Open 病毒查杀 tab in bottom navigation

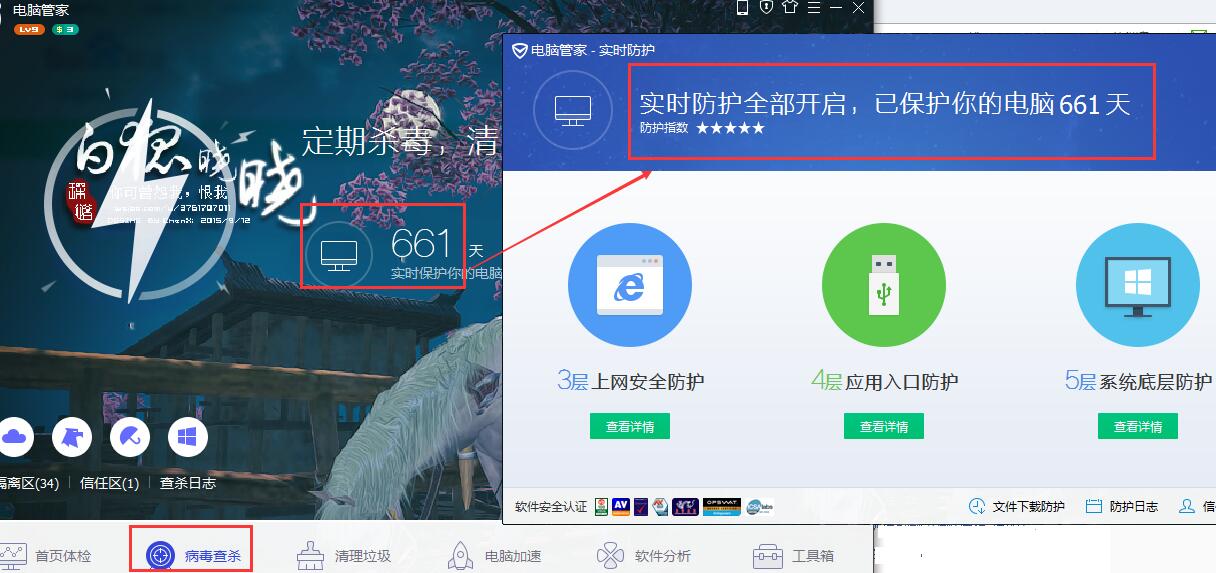pos(193,555)
